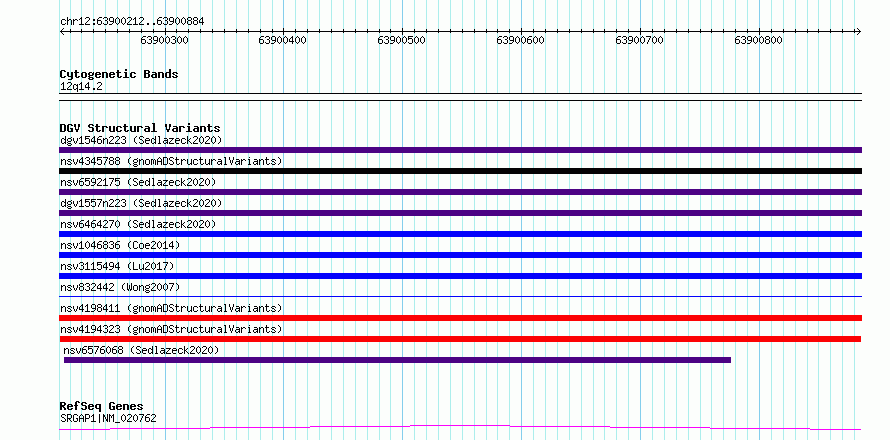Open the nsv6464270 (Sedlazeck2020) variant label

tap(138, 224)
